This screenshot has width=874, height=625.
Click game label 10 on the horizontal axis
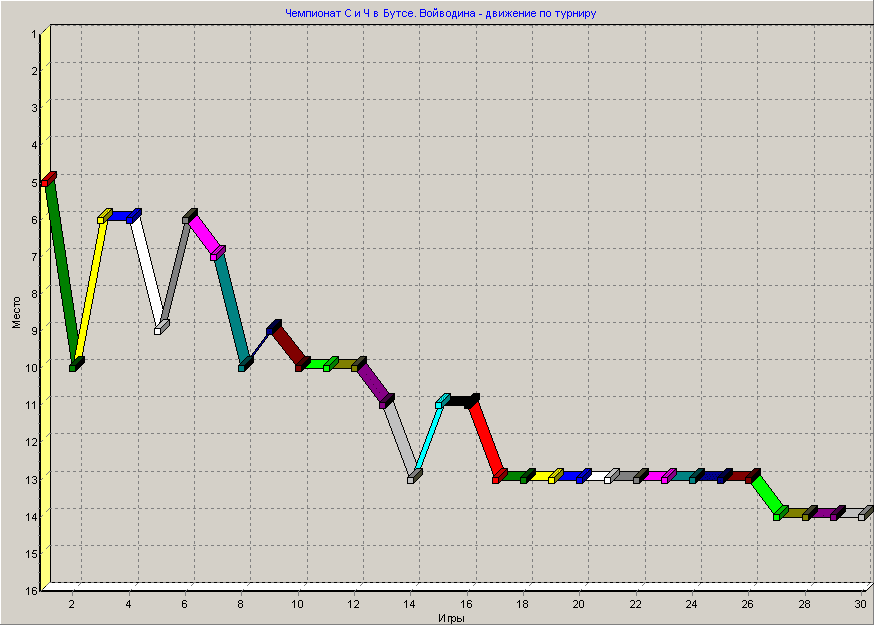[x=298, y=604]
